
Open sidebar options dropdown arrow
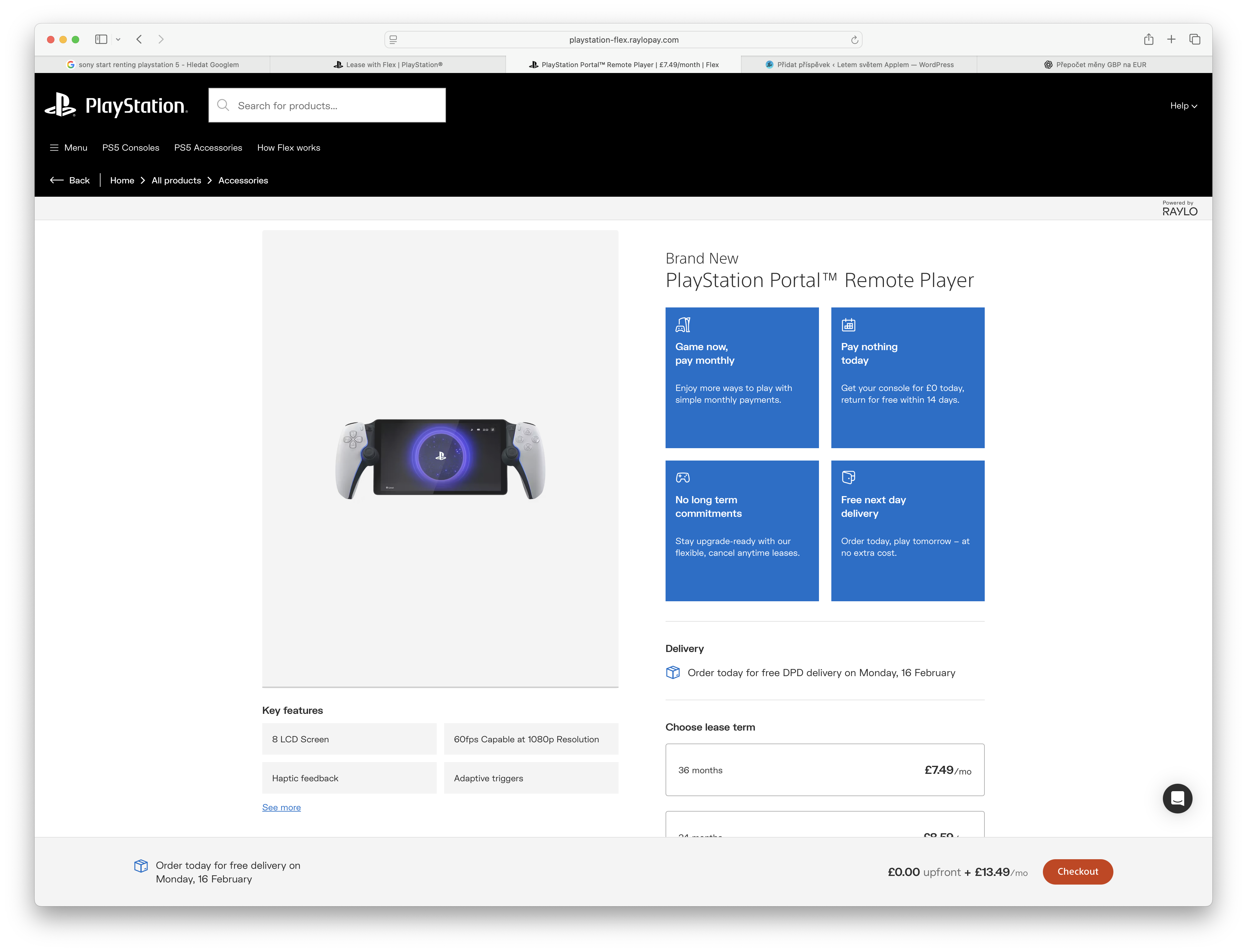118,40
